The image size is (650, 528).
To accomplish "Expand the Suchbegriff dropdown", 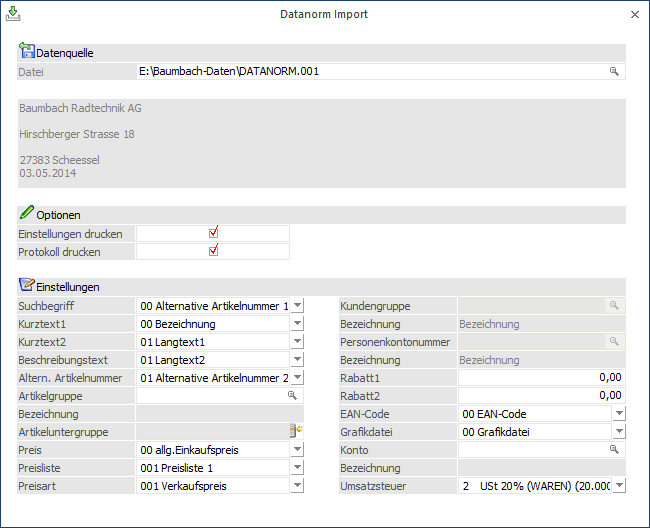I will pyautogui.click(x=297, y=306).
